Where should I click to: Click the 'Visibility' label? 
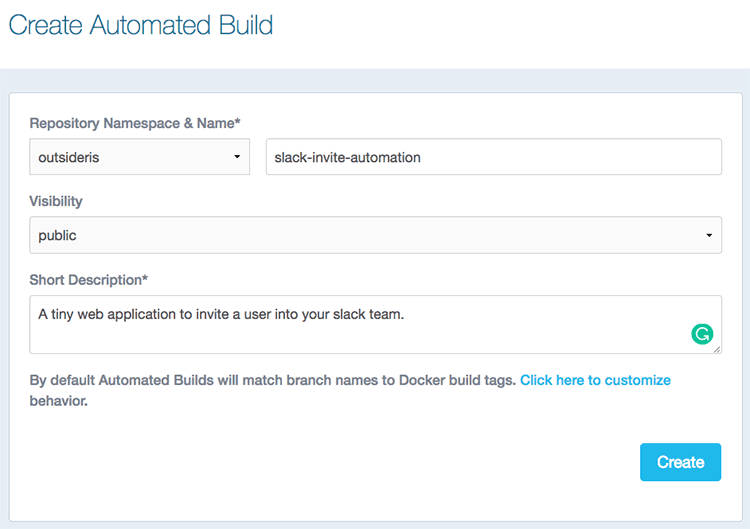coord(56,201)
